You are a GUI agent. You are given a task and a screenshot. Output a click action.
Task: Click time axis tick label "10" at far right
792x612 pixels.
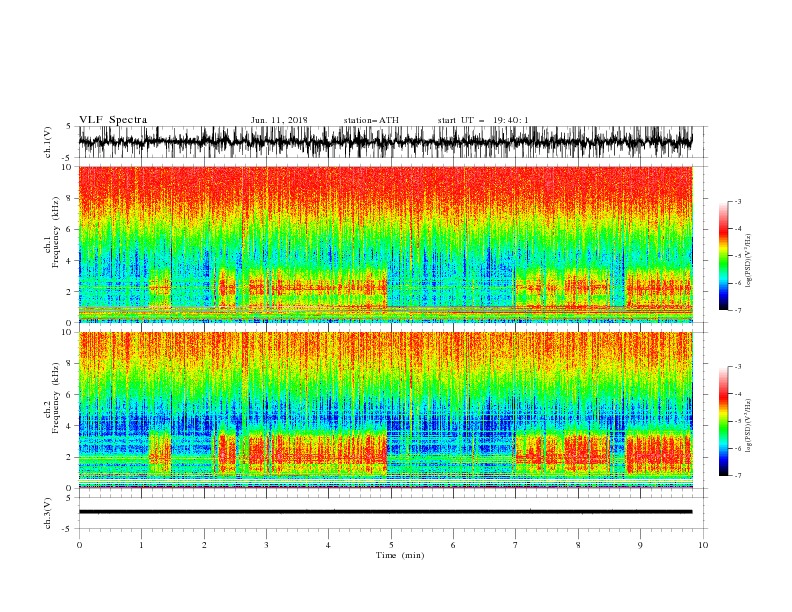click(x=703, y=545)
